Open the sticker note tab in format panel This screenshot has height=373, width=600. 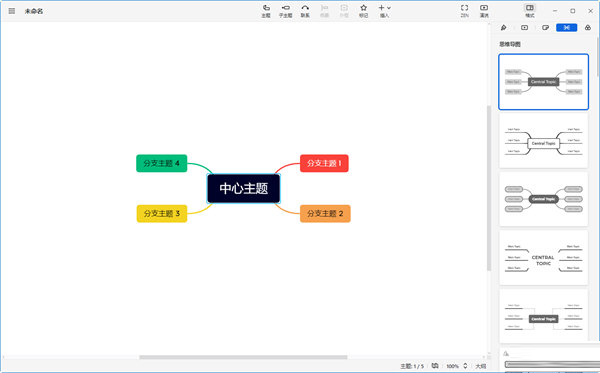[x=546, y=28]
